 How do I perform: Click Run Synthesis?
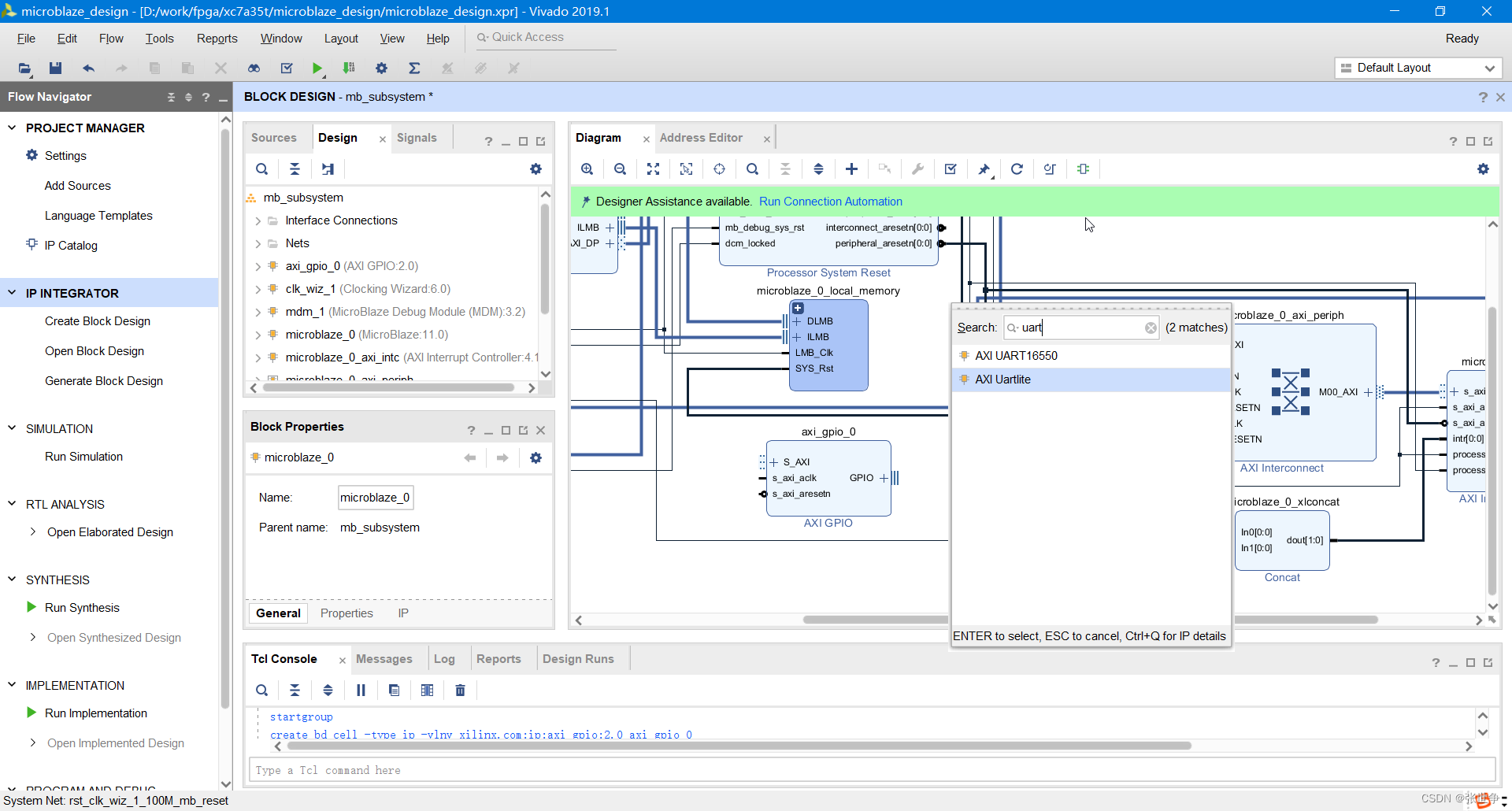tap(82, 608)
